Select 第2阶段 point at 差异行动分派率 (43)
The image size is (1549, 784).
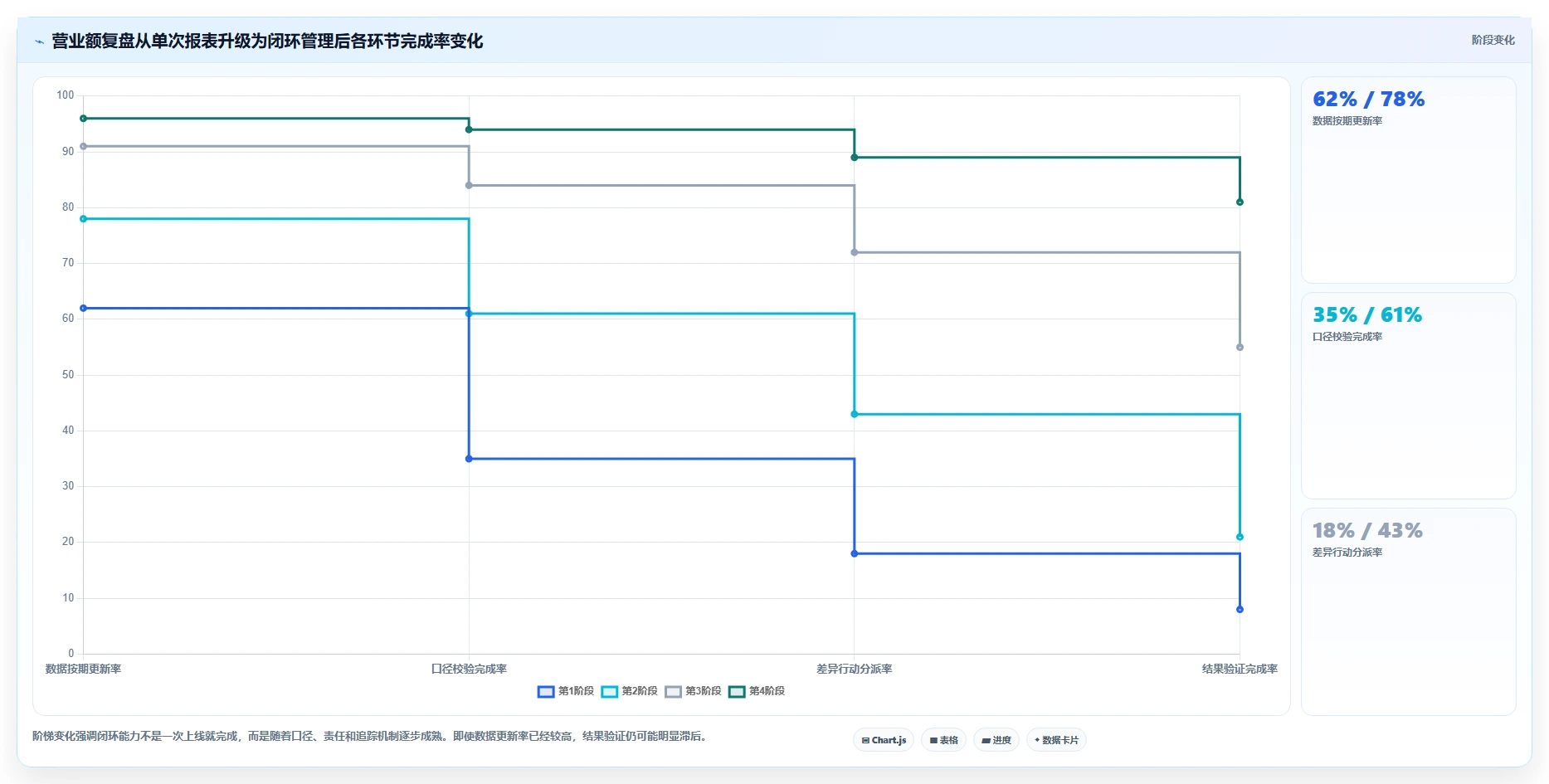click(855, 414)
